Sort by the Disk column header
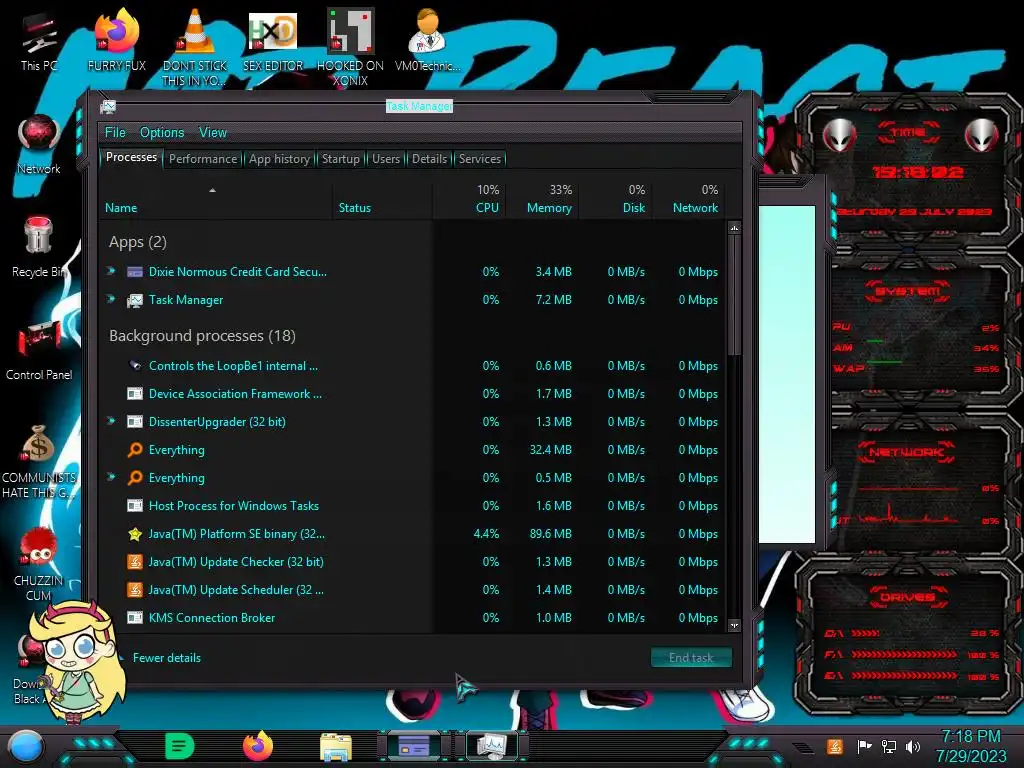1024x768 pixels. [616, 200]
